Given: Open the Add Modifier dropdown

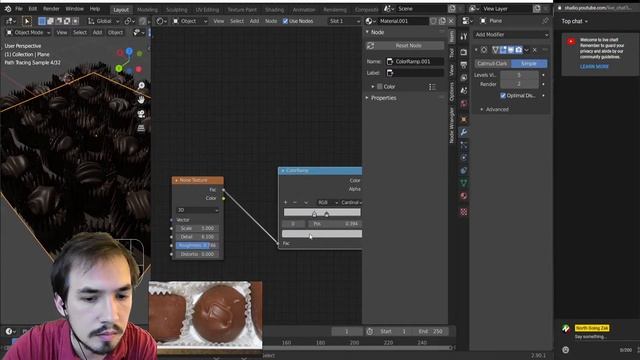Looking at the screenshot, I should [511, 35].
